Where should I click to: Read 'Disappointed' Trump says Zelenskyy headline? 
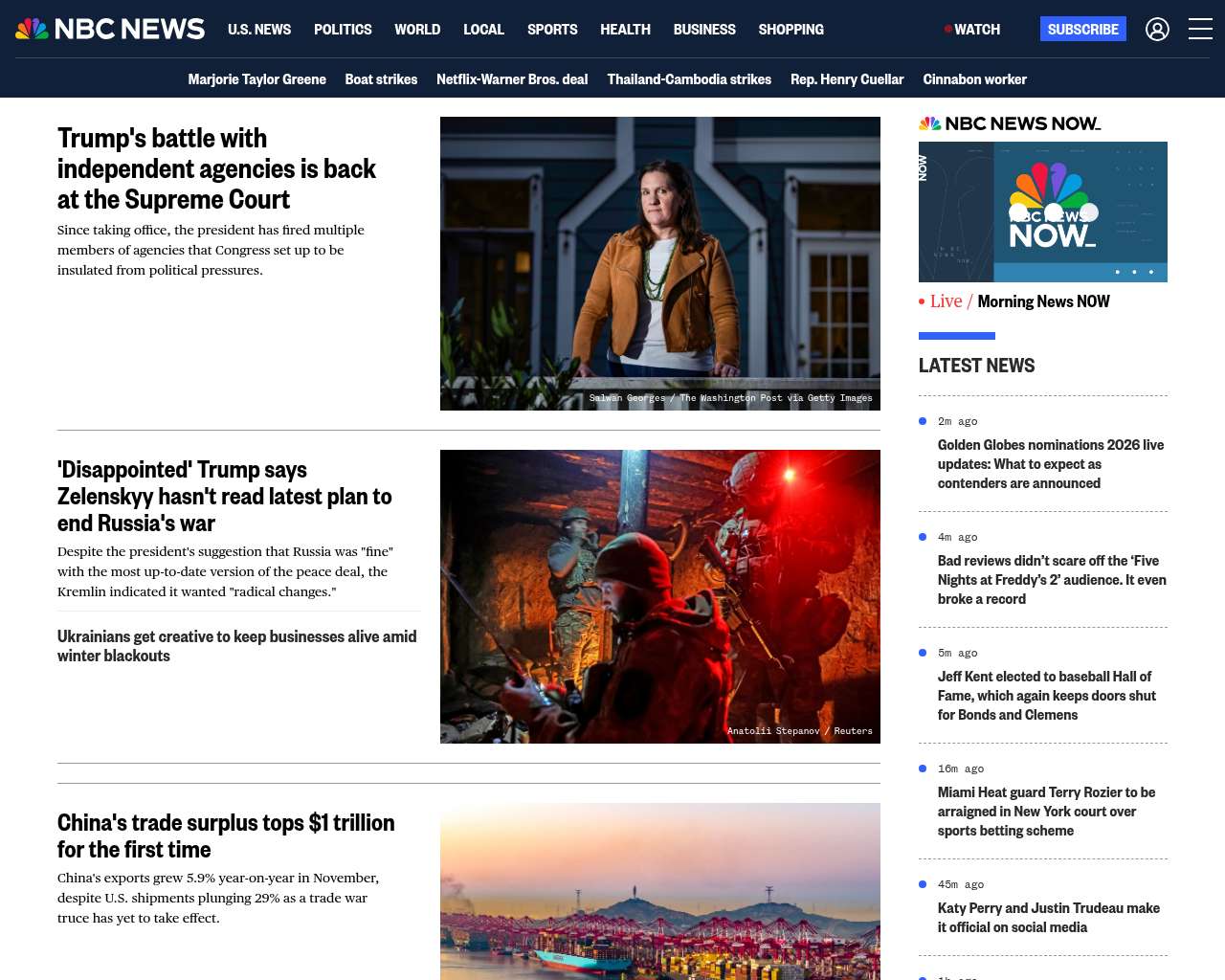point(225,496)
